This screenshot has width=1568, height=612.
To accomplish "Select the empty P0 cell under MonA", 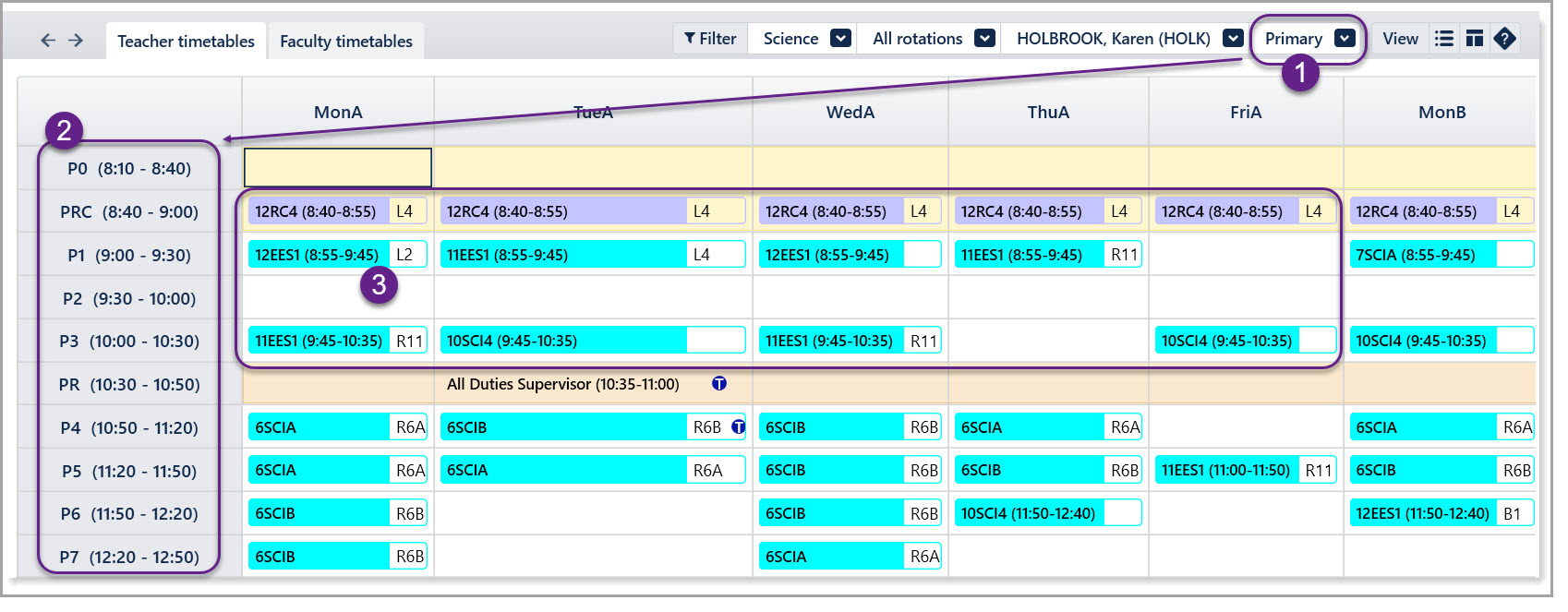I will 338,169.
